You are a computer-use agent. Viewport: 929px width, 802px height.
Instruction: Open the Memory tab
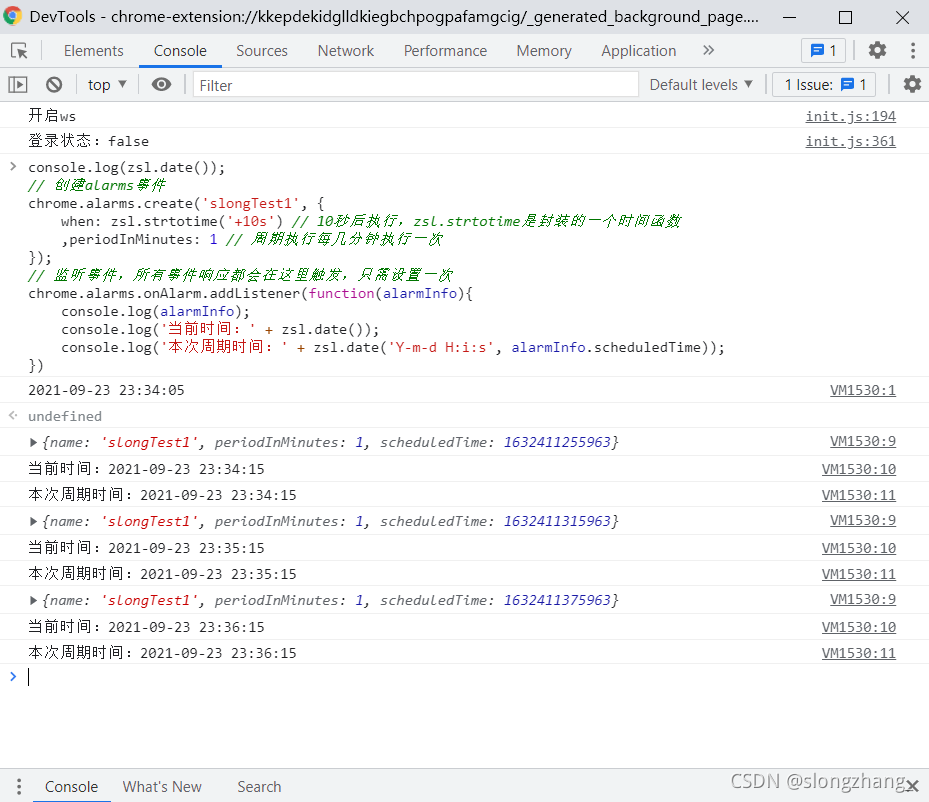point(544,51)
